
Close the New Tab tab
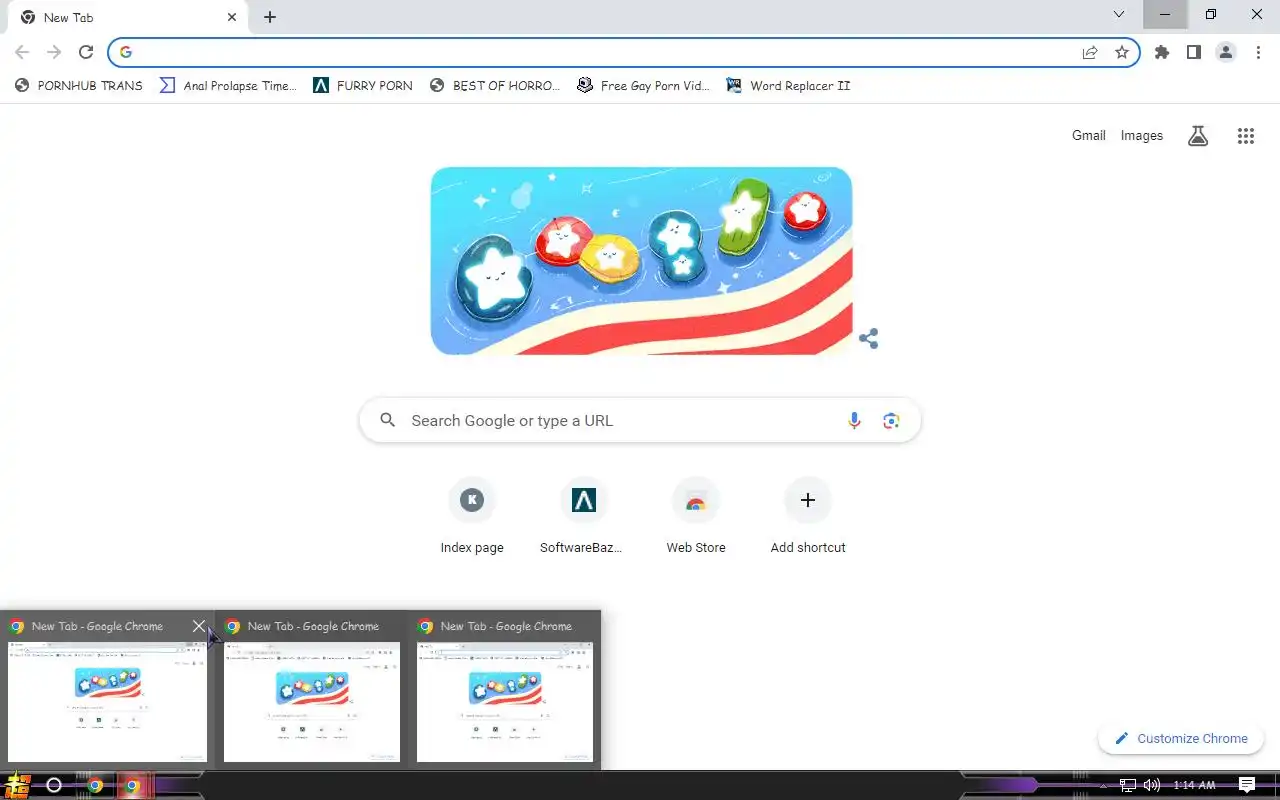tap(232, 17)
